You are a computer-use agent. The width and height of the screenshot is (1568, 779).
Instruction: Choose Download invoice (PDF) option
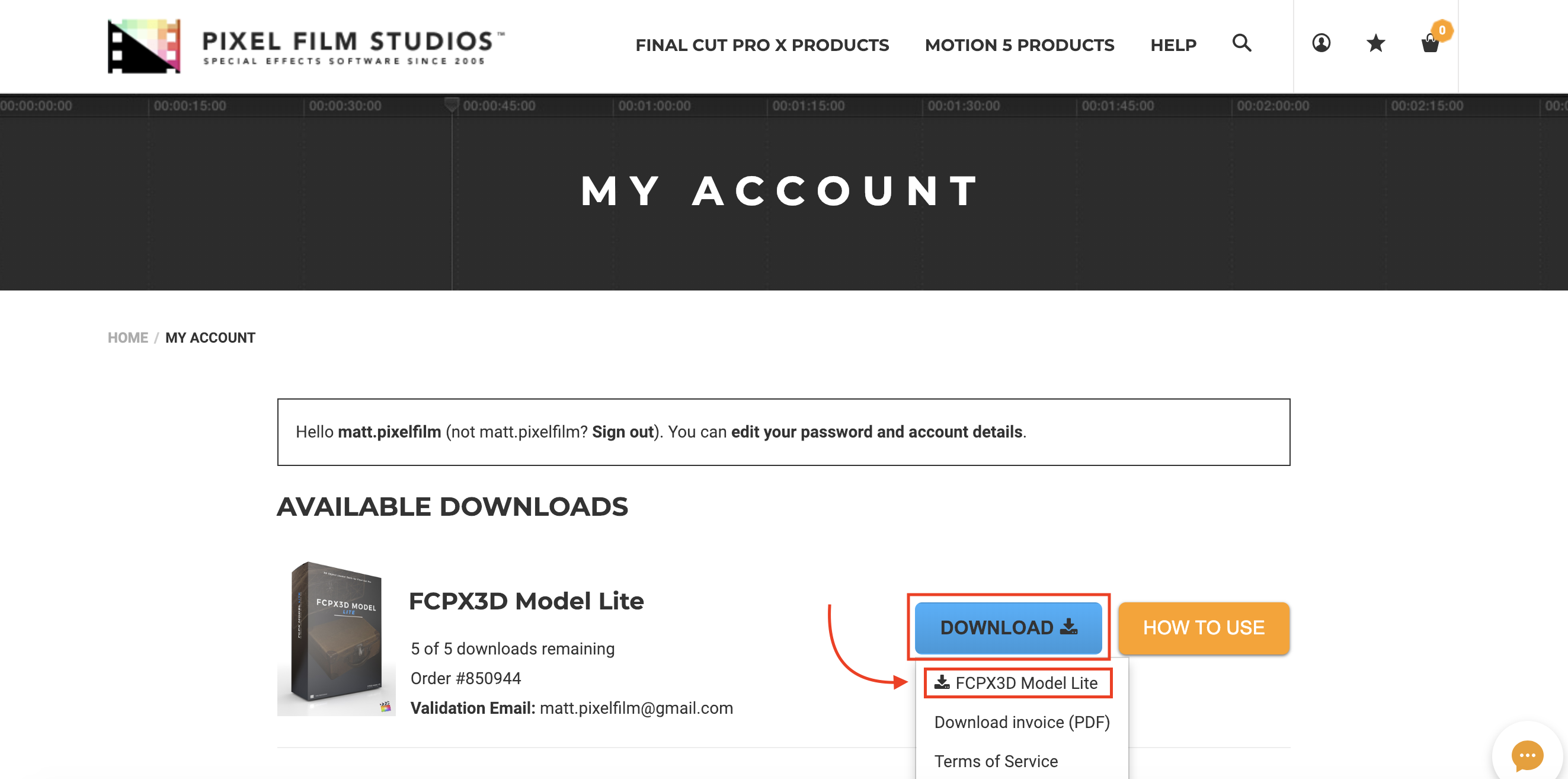(1022, 722)
